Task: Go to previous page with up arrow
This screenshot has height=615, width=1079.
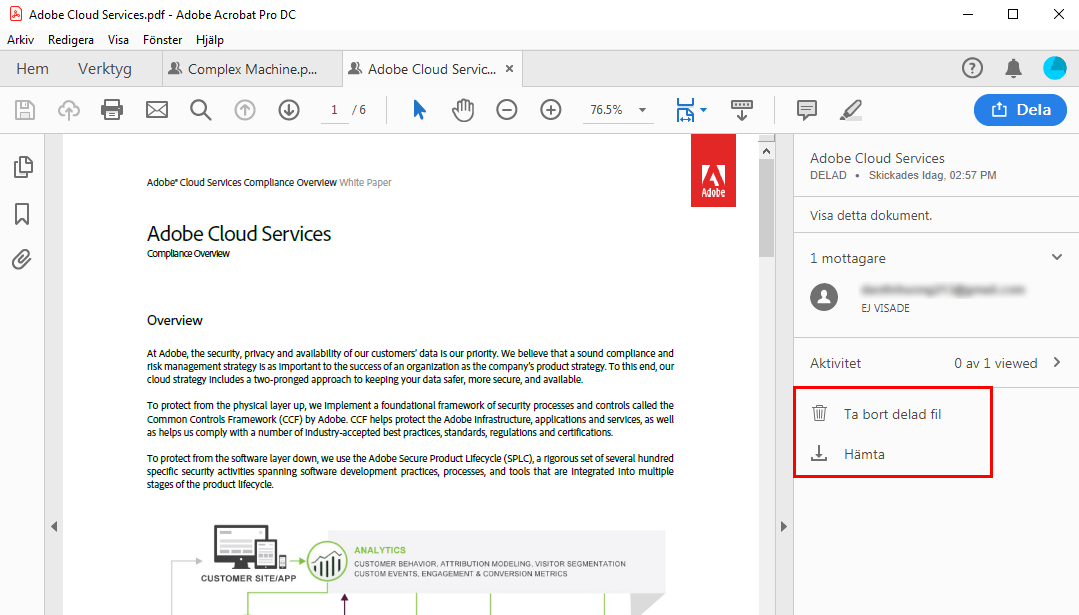Action: (x=245, y=110)
